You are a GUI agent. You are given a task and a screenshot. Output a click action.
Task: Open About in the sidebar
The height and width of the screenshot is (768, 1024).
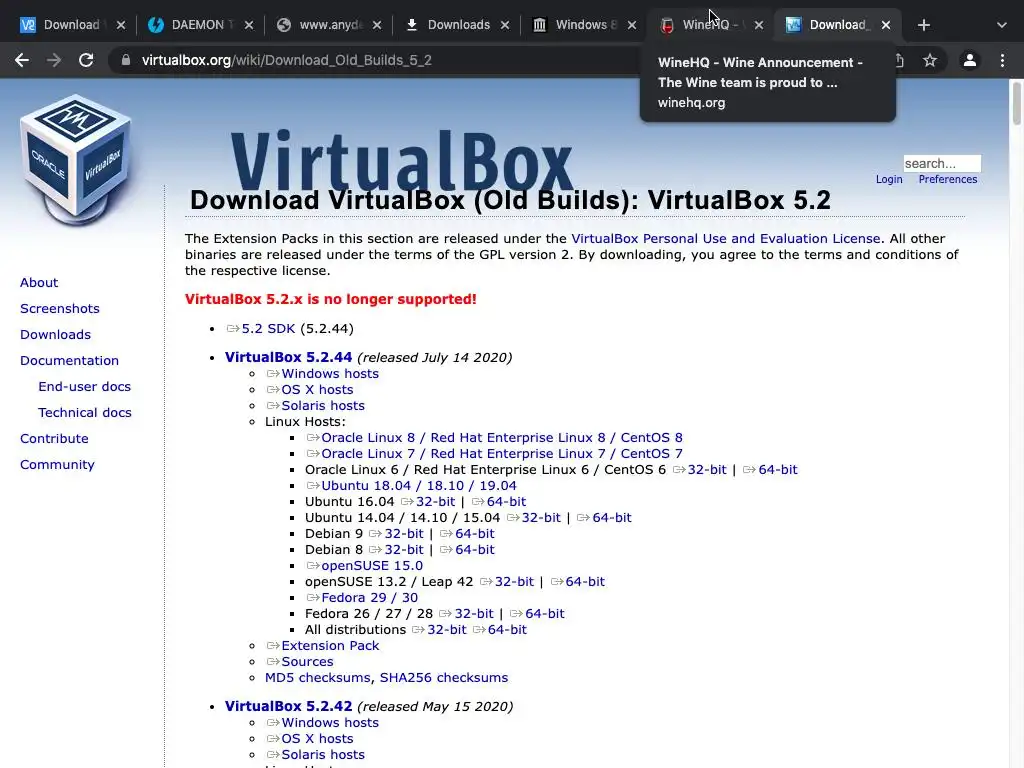coord(39,283)
